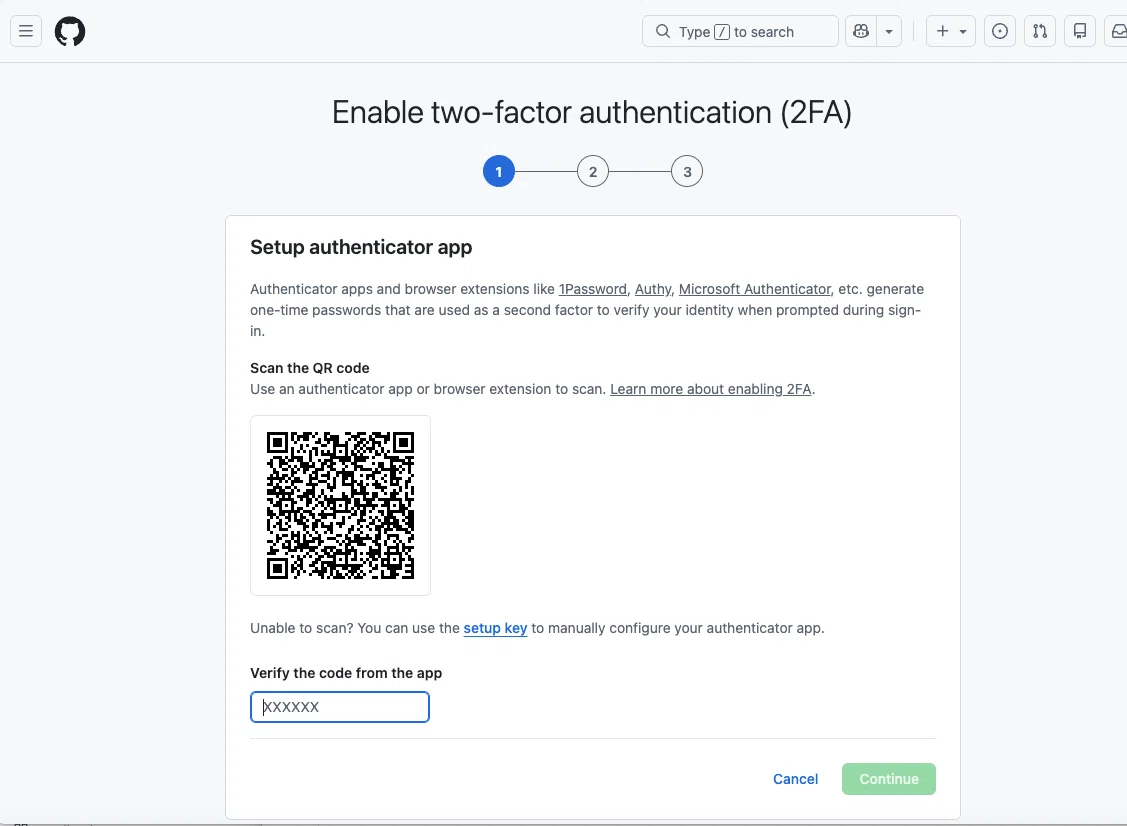The height and width of the screenshot is (826, 1127).
Task: Click the 'Enable two-factor authentication (2FA)' title
Action: (592, 113)
